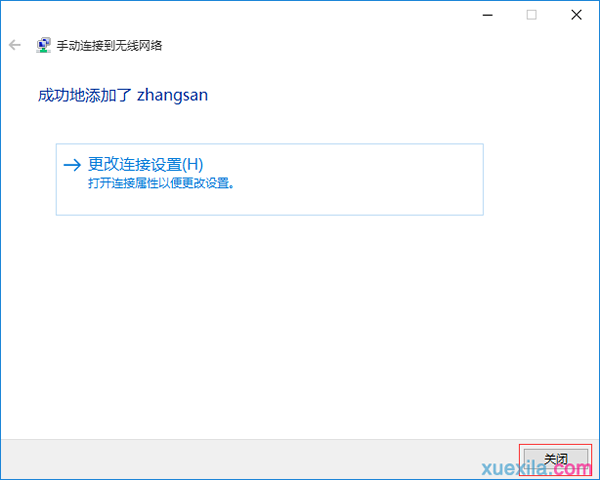This screenshot has width=600, height=480.
Task: Click the wireless network wizard icon
Action: click(44, 45)
